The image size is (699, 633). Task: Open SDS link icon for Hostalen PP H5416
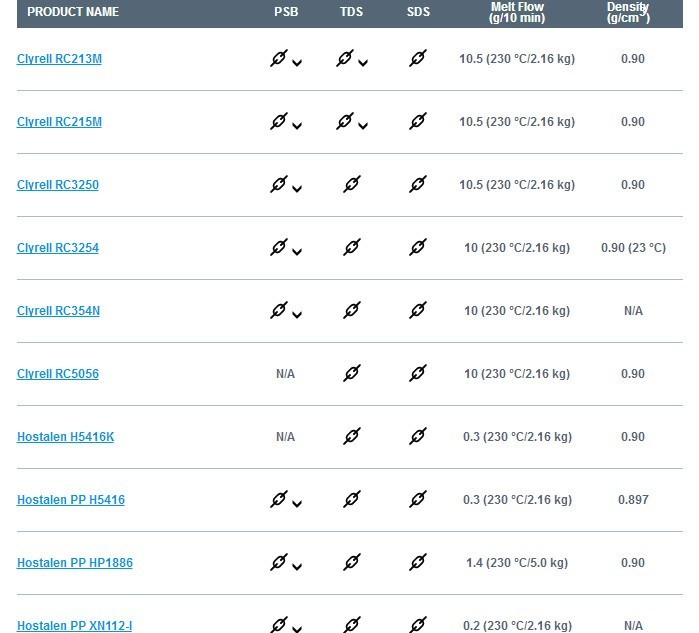tap(418, 500)
